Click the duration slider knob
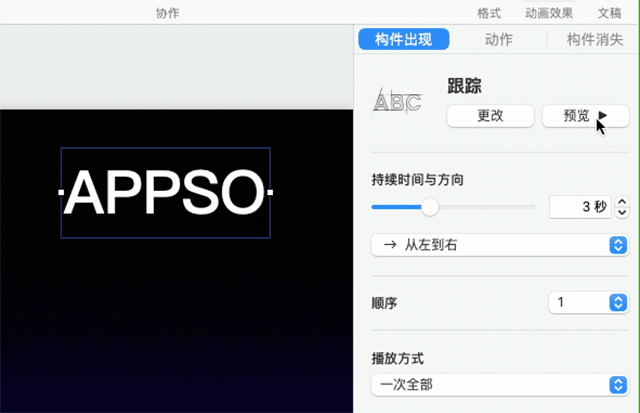The height and width of the screenshot is (413, 640). pos(429,207)
